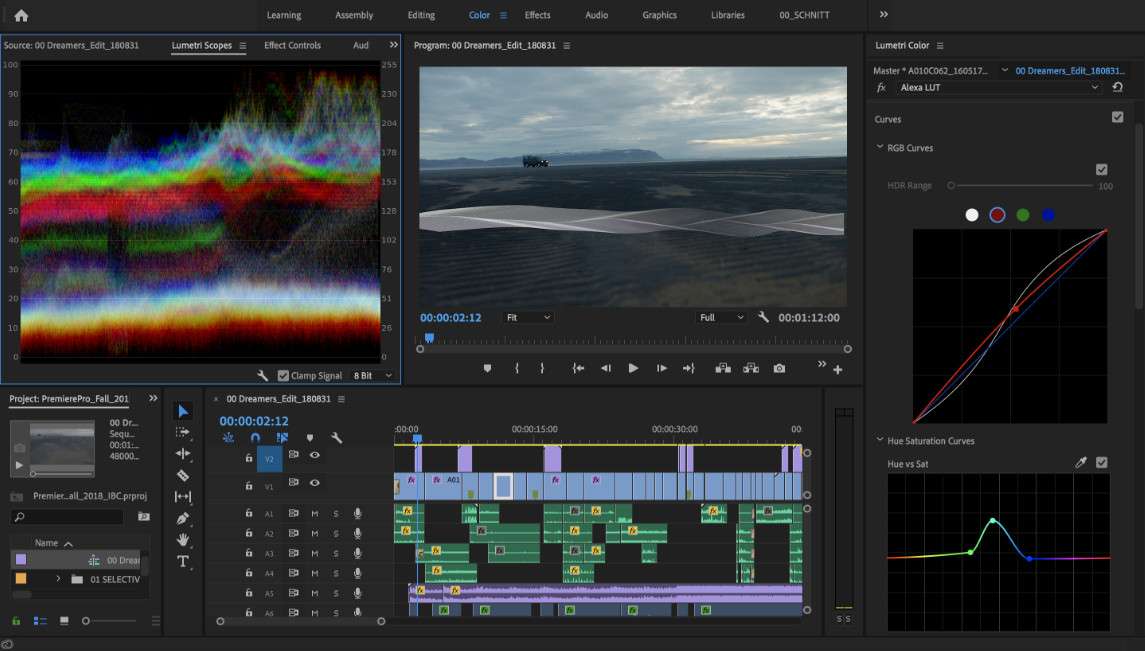The width and height of the screenshot is (1145, 651).
Task: Open the Graphics workspace menu item
Action: pyautogui.click(x=659, y=15)
